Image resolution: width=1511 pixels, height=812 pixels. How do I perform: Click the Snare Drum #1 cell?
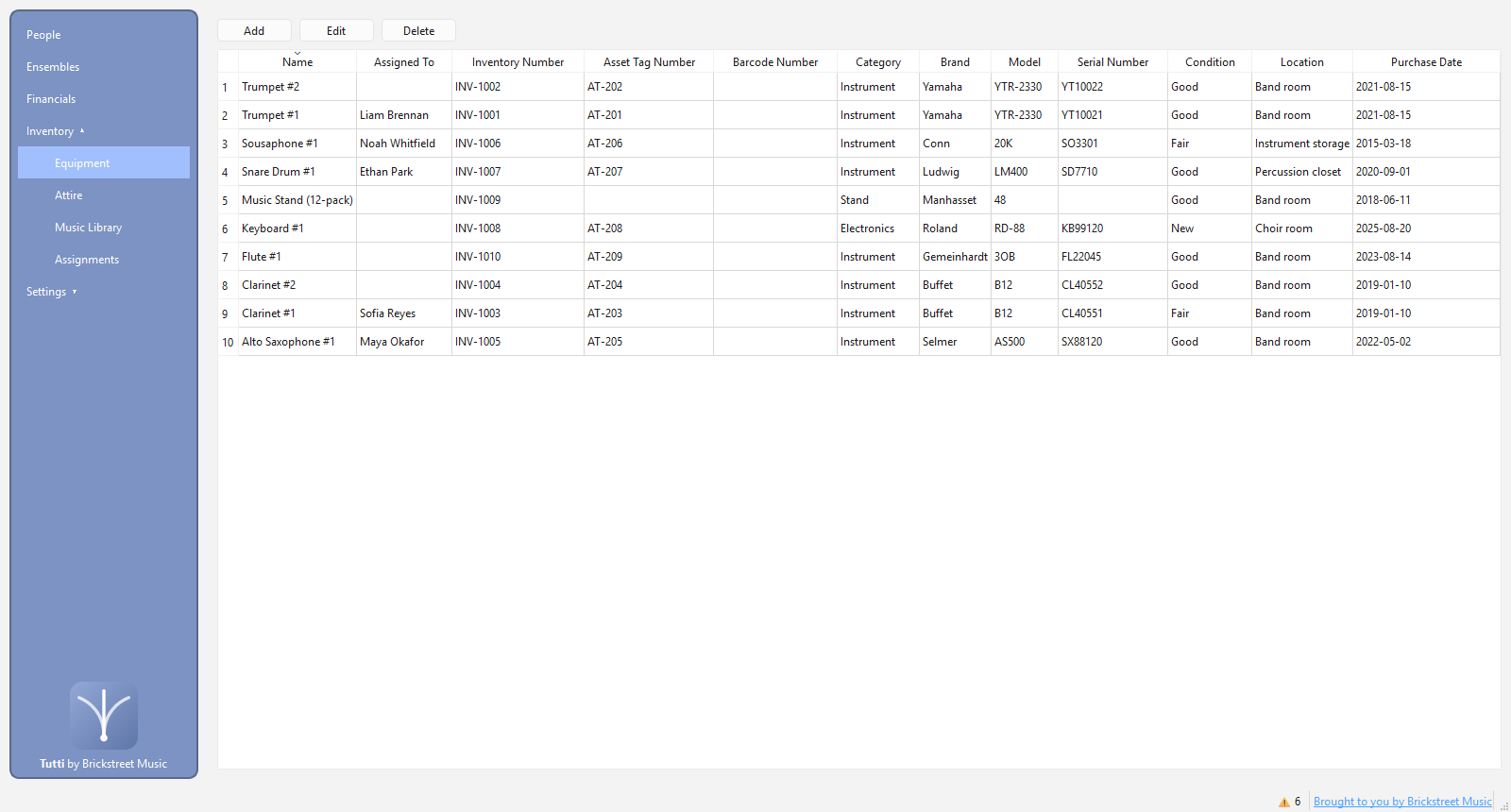297,172
